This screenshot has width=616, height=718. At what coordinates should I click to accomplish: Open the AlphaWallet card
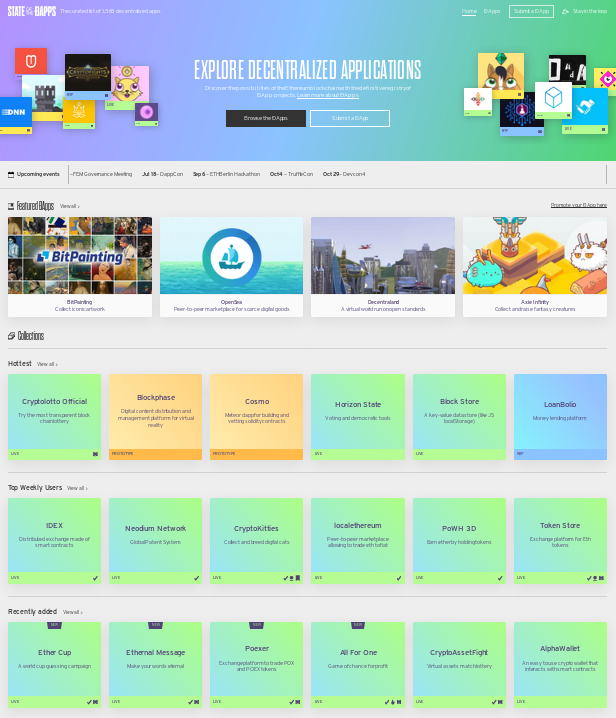coord(560,665)
